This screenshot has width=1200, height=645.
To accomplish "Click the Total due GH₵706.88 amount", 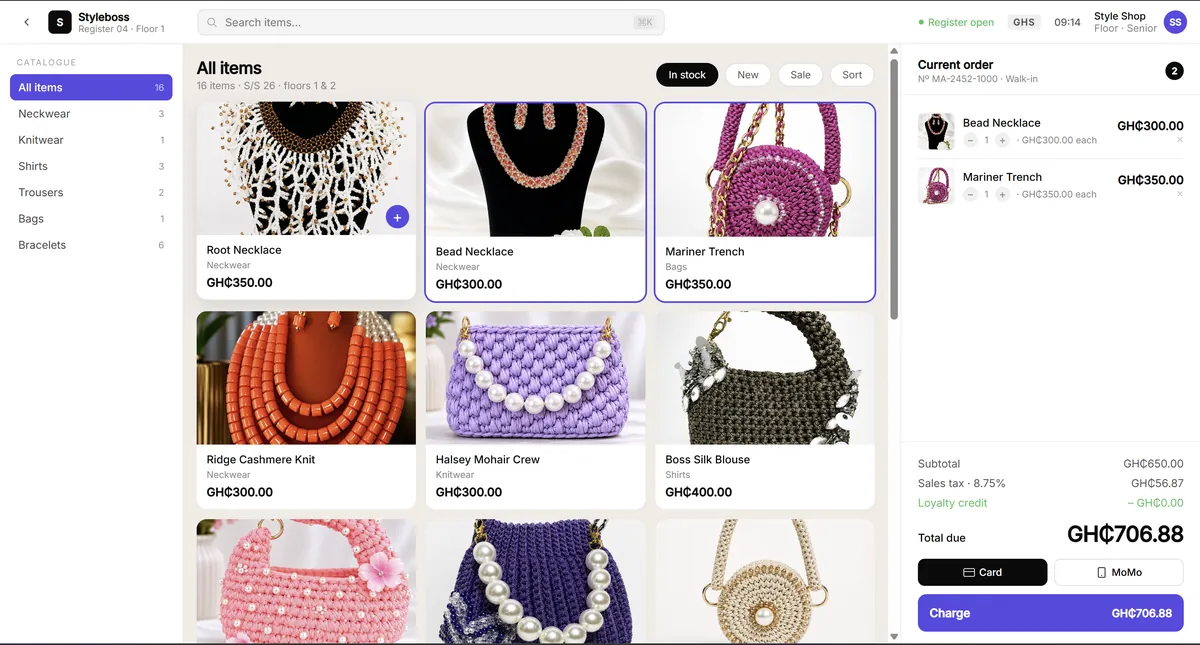I will click(1125, 534).
